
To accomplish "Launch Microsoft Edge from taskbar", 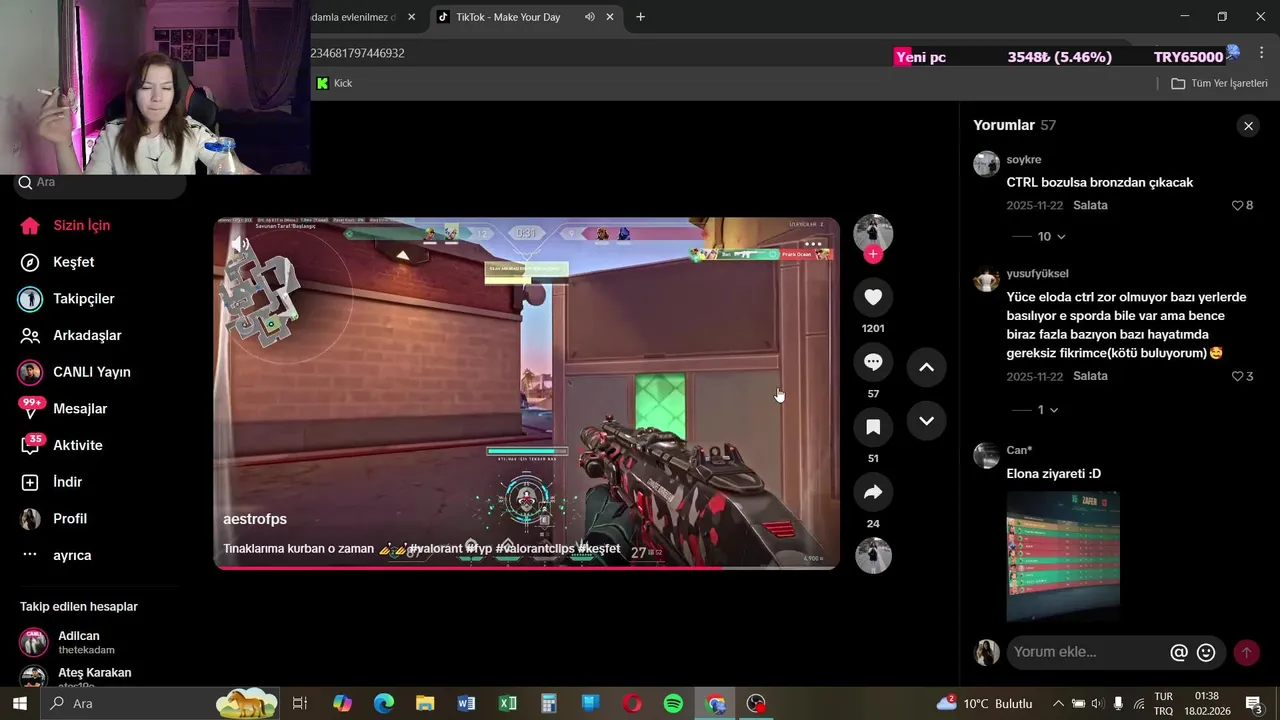I will coord(384,704).
